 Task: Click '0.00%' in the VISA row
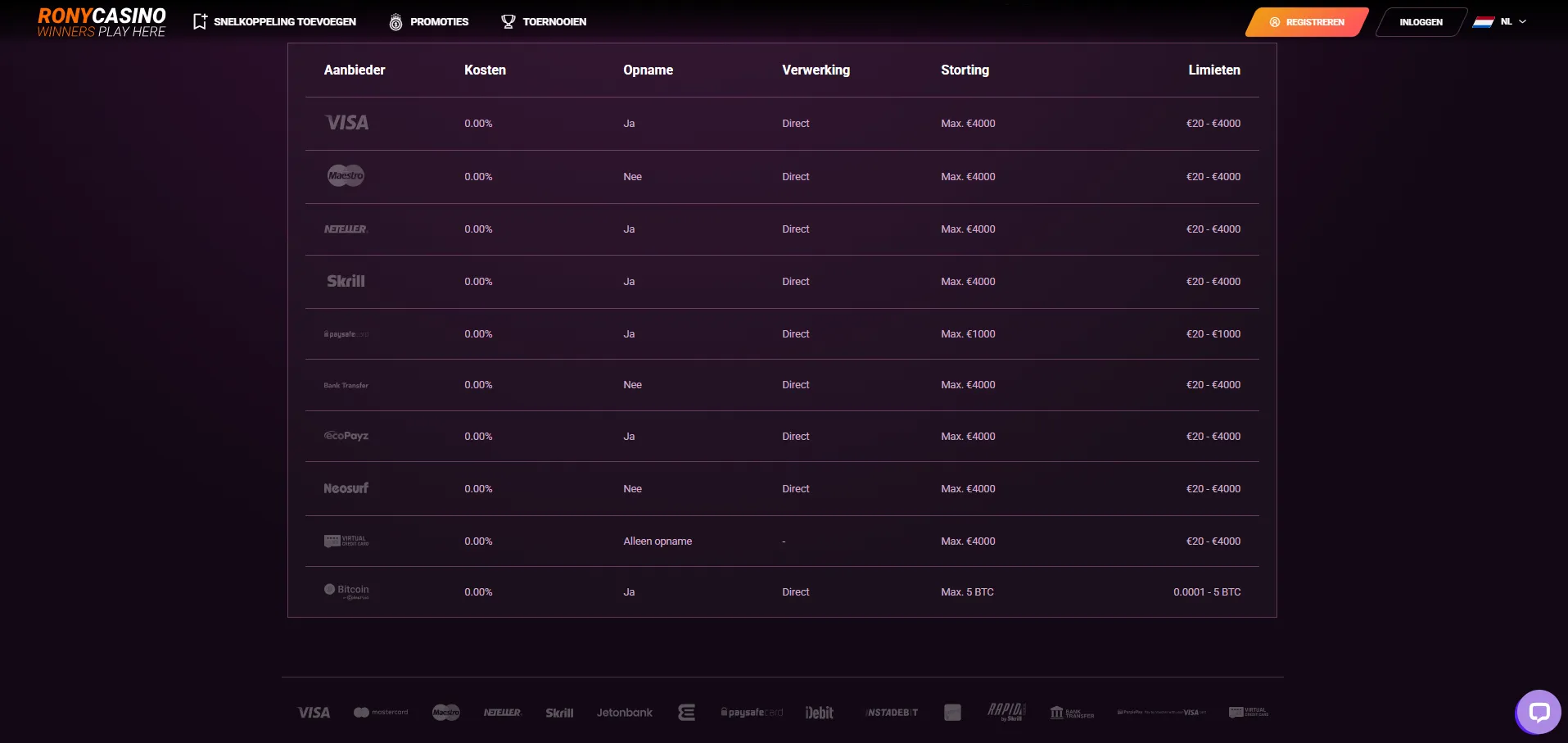click(478, 124)
